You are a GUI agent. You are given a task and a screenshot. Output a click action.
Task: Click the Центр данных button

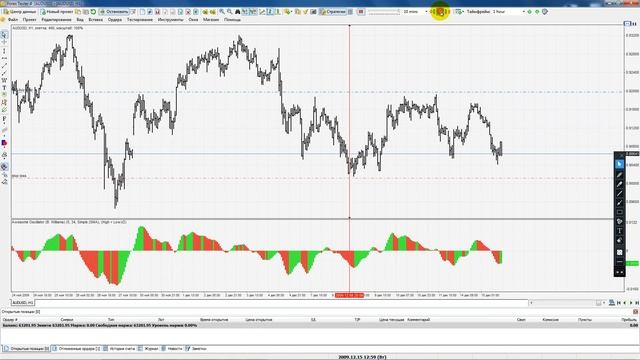19,12
